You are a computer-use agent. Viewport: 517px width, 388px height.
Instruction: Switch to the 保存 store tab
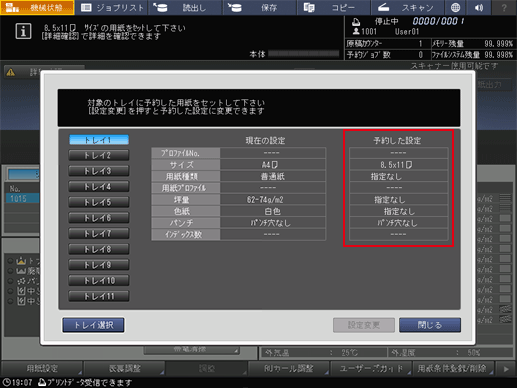(259, 7)
